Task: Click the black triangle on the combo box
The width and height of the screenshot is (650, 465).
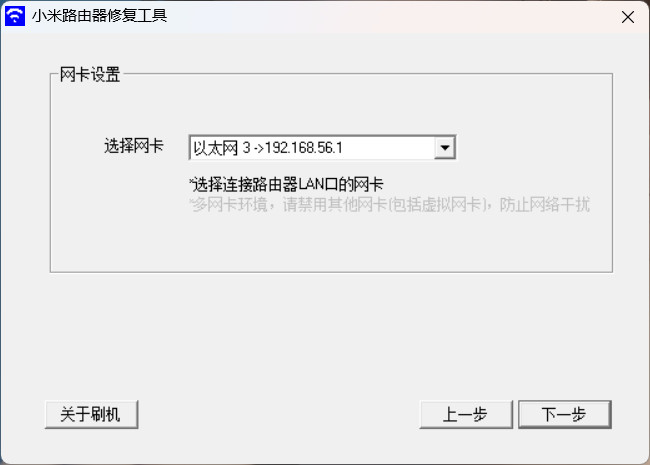Action: coord(445,148)
